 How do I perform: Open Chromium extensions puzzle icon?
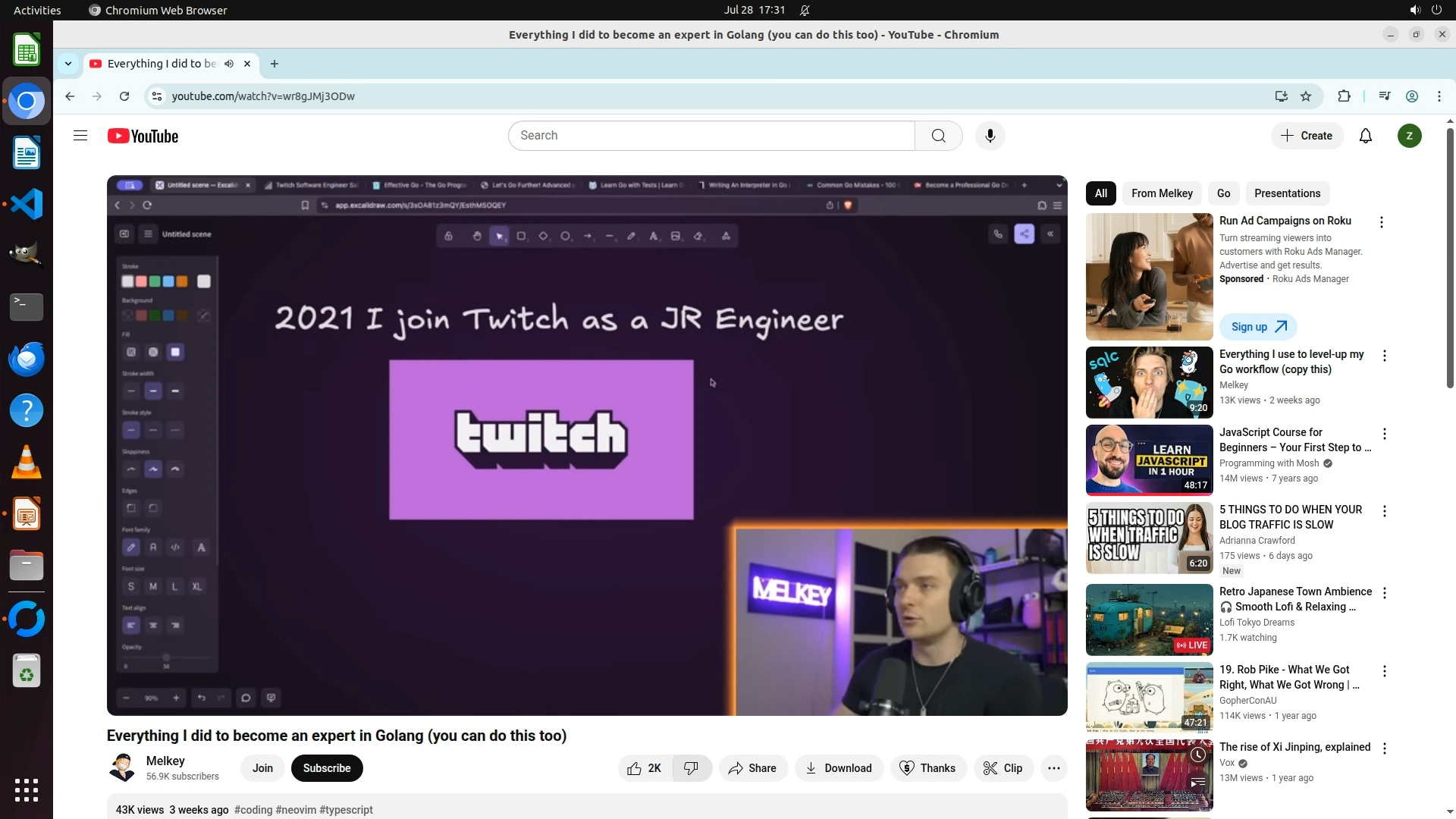(x=1344, y=96)
